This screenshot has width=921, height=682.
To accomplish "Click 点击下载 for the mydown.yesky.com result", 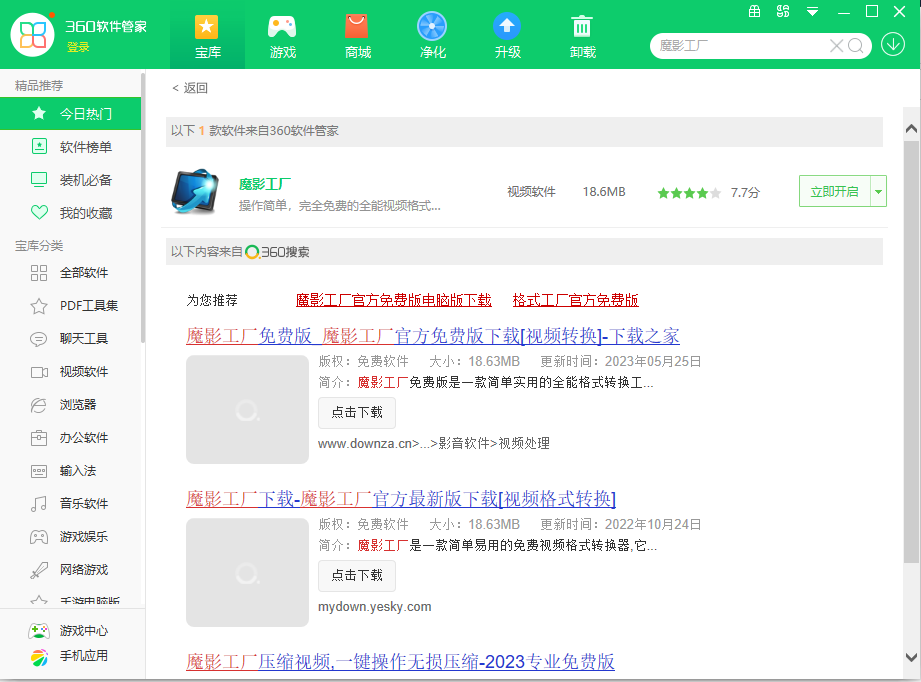I will (x=357, y=576).
